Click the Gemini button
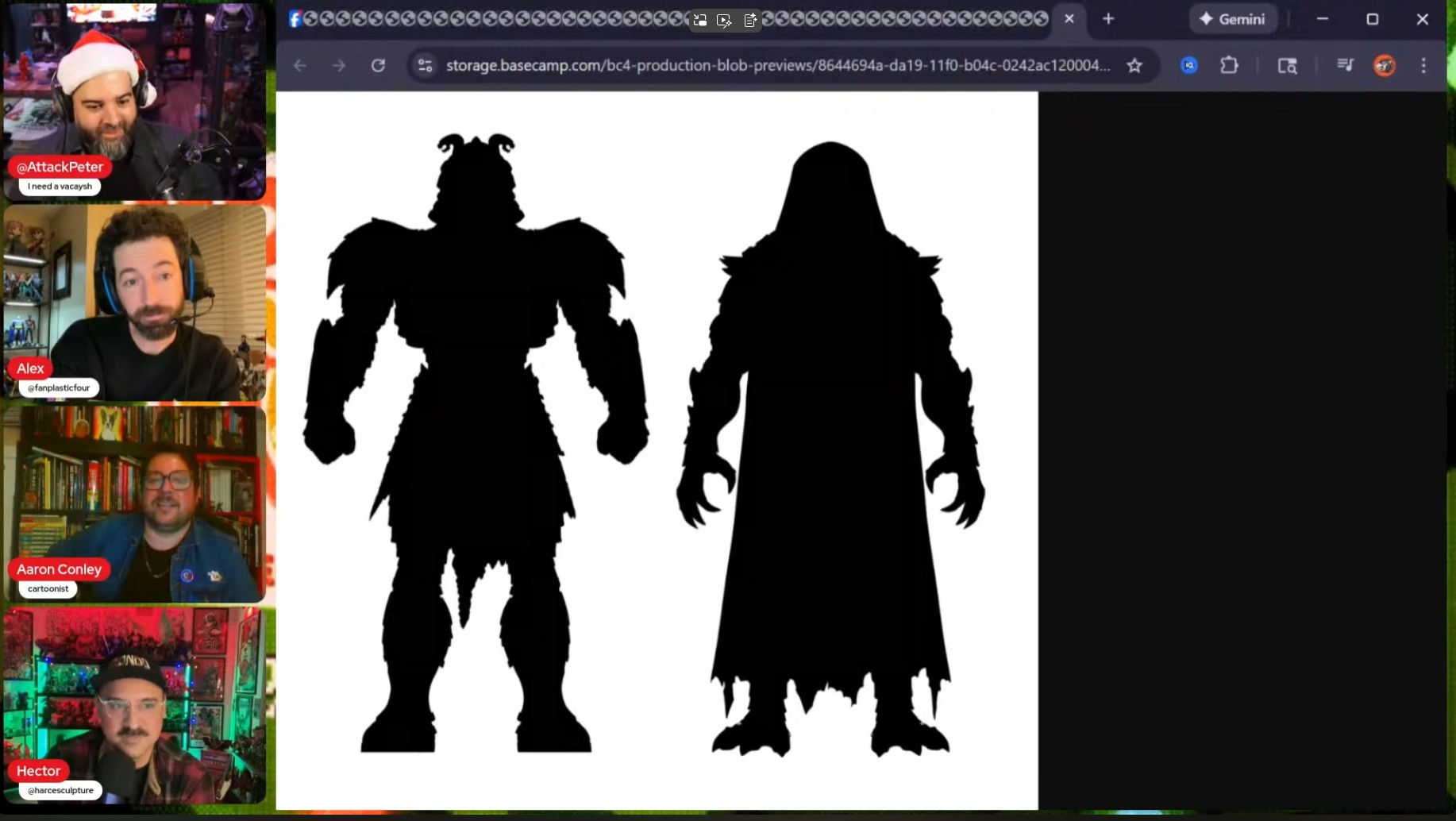Screen dimensions: 1456x821 pyautogui.click(x=1232, y=19)
